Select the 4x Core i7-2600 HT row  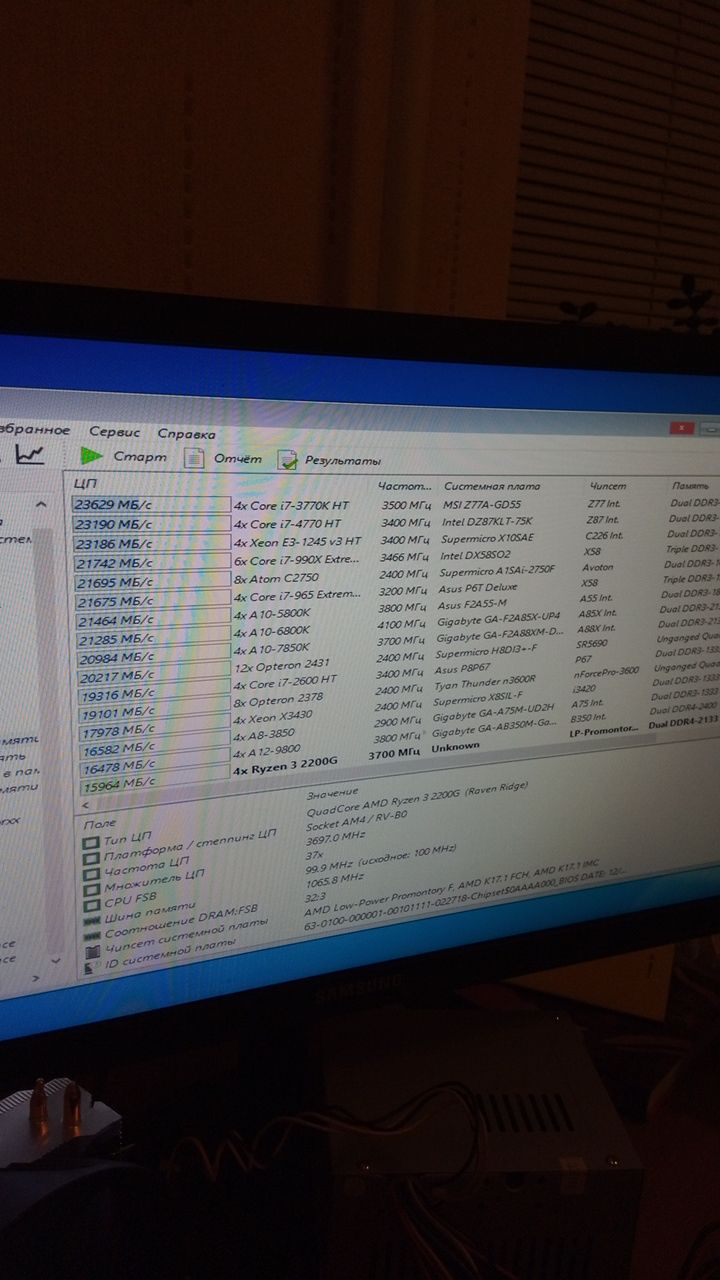285,684
